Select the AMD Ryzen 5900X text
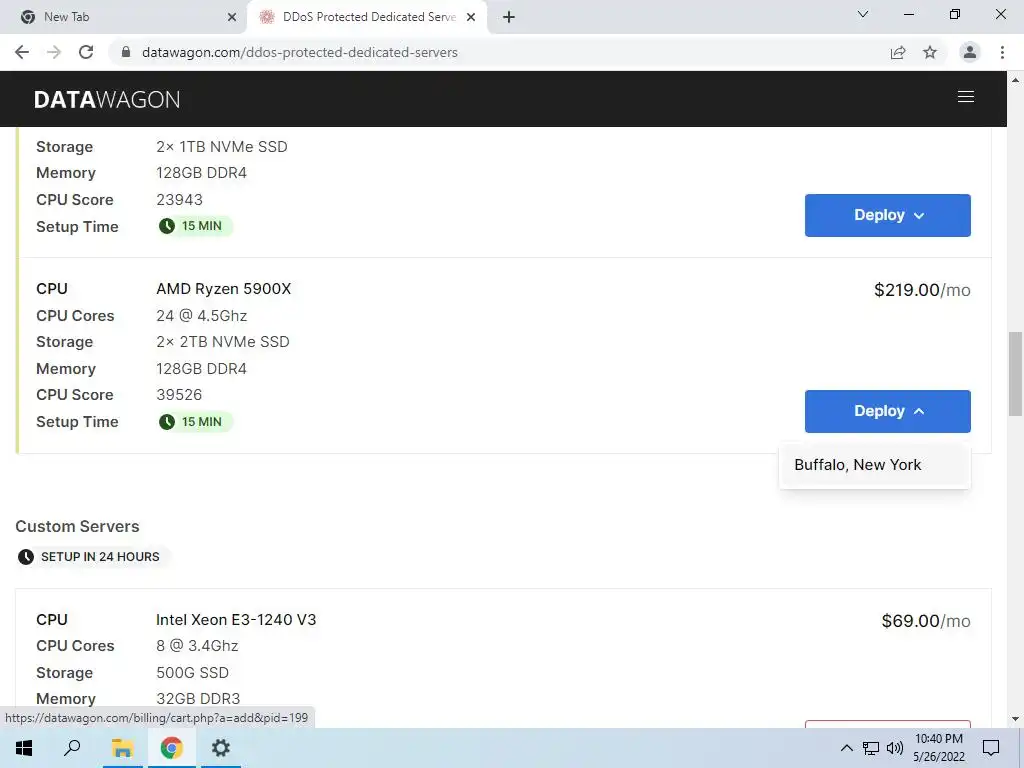Screen dimensions: 1024x768 pos(223,289)
